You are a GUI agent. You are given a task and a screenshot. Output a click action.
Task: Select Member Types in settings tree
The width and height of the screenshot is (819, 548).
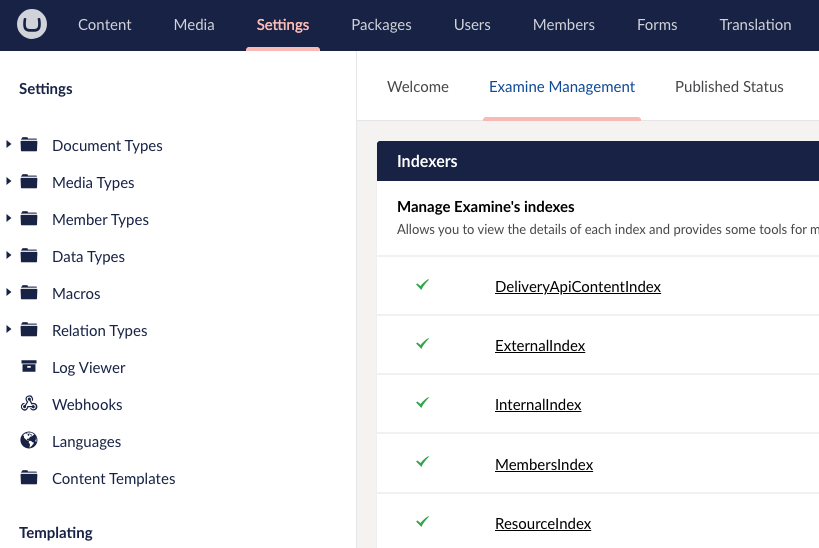pyautogui.click(x=100, y=219)
